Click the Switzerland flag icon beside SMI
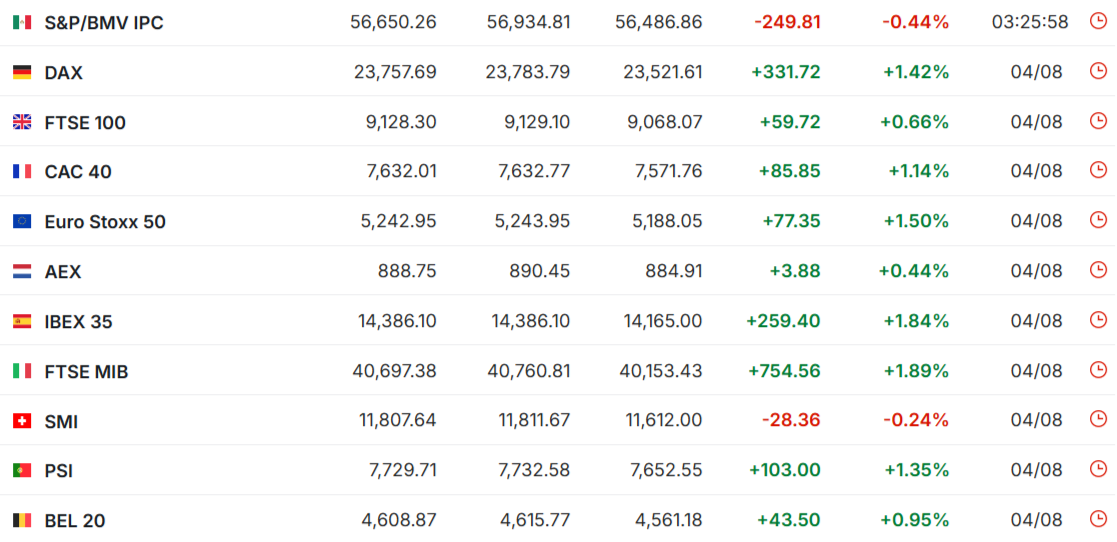 [22, 421]
